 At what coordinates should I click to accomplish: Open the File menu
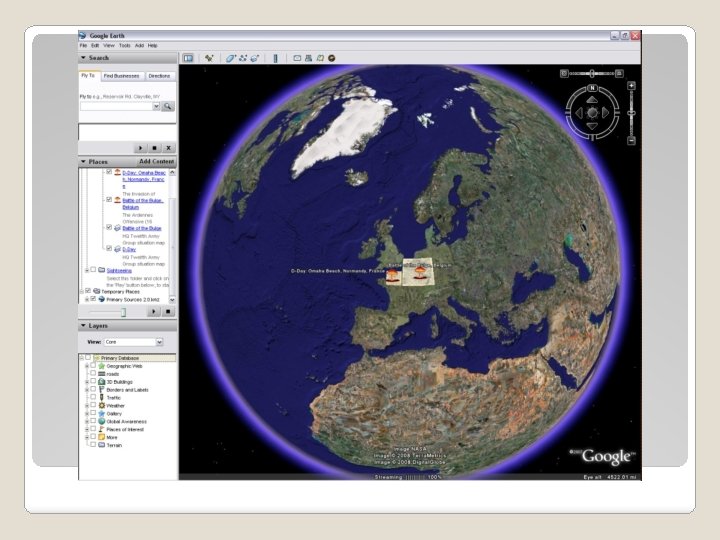point(83,46)
